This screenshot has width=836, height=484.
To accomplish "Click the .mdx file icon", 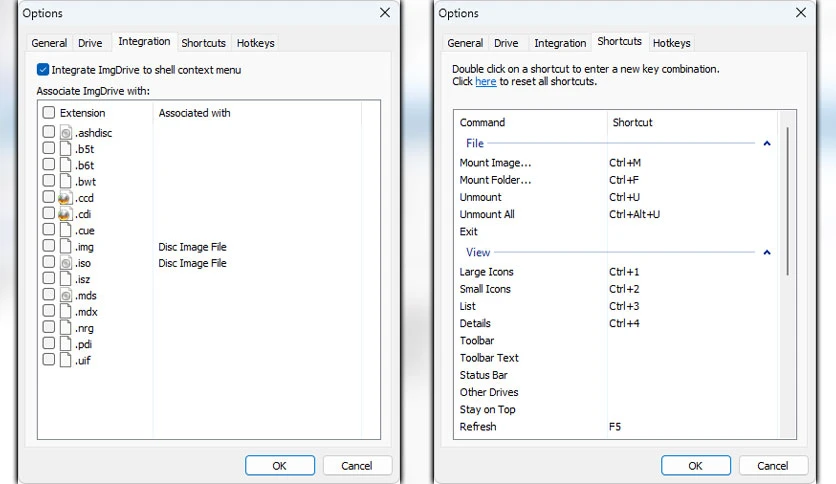I will (66, 311).
